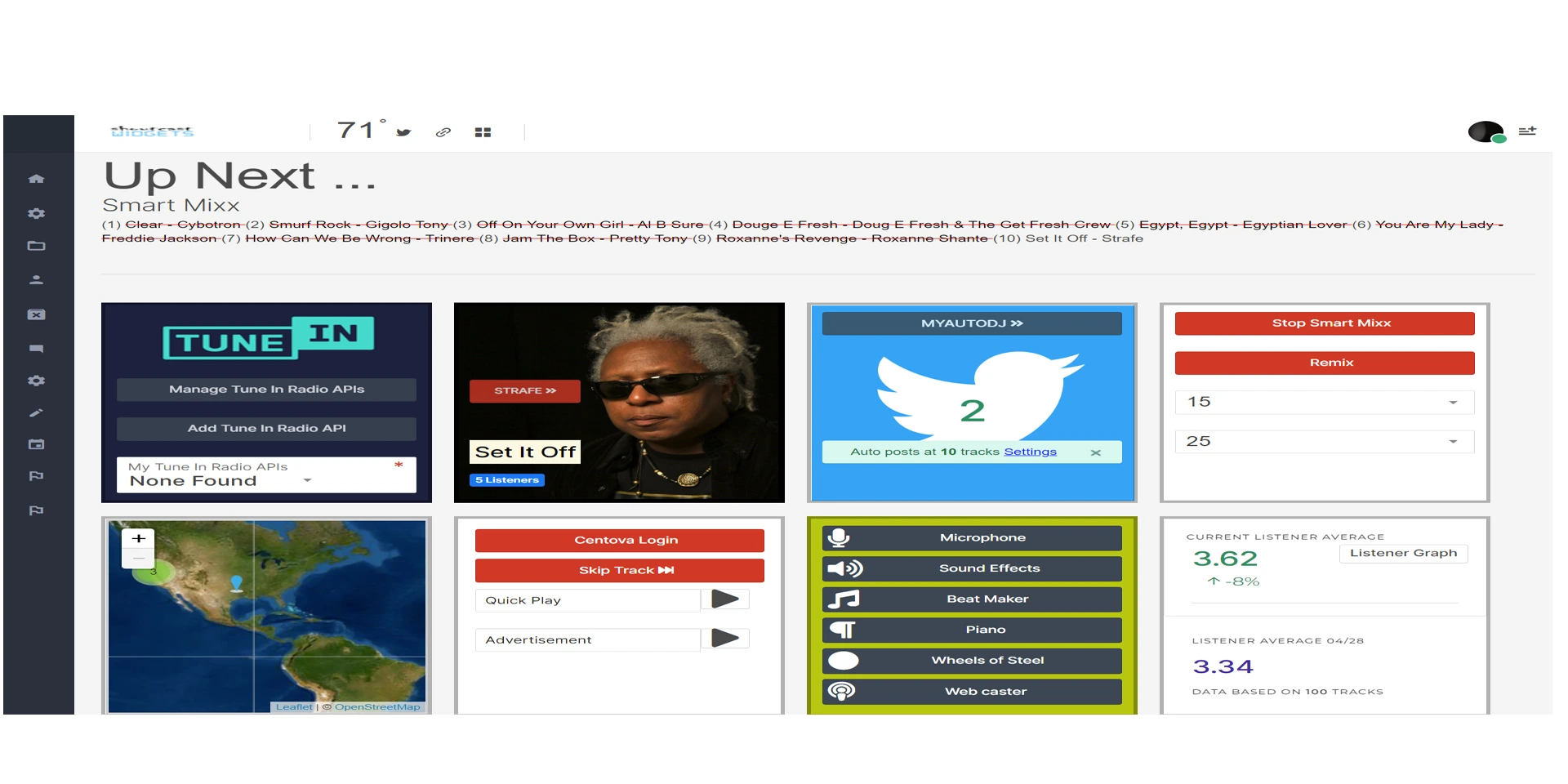
Task: Click the Remix button
Action: point(1325,363)
